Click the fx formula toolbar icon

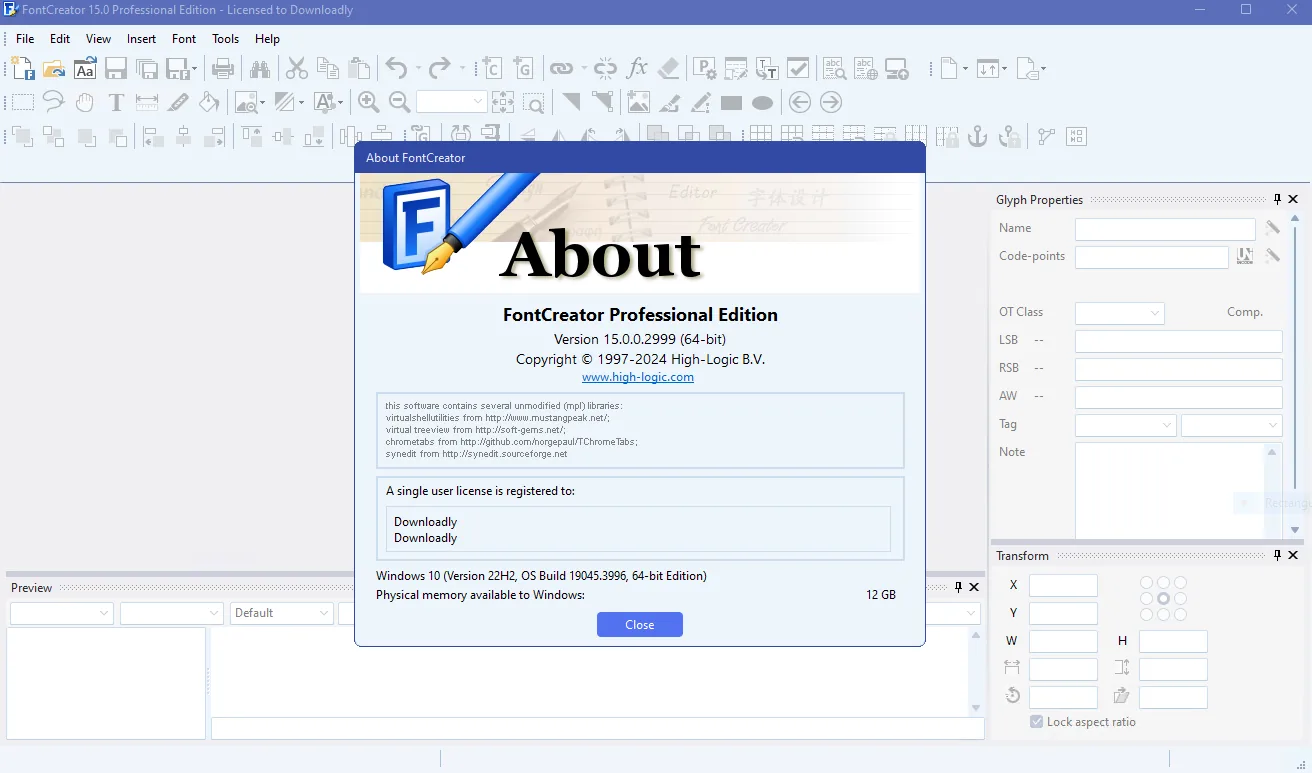(637, 68)
